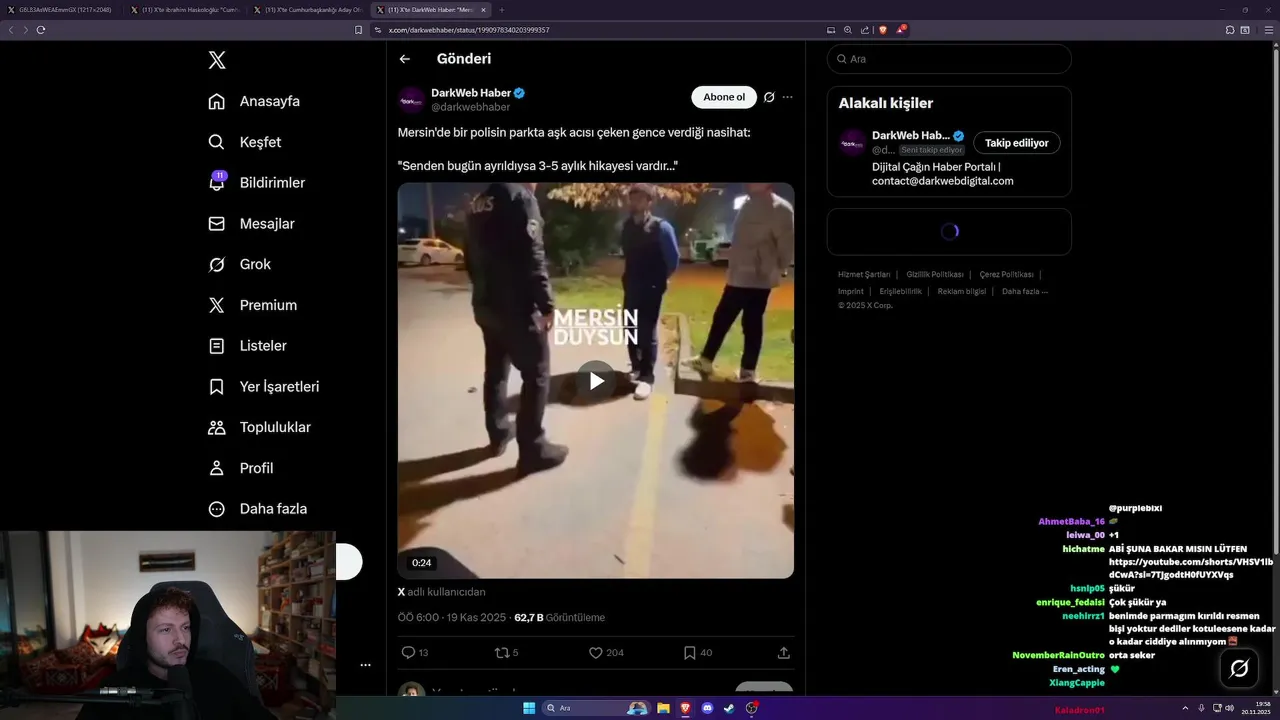Open post three-dot more menu
The width and height of the screenshot is (1280, 720).
788,97
